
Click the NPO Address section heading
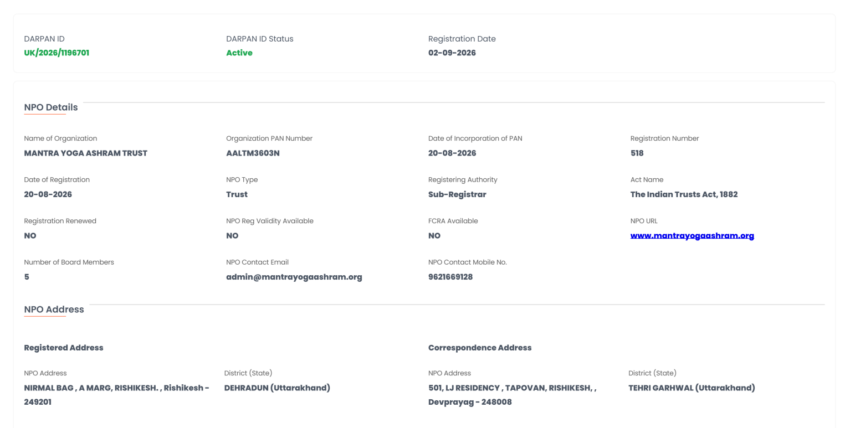pyautogui.click(x=54, y=309)
